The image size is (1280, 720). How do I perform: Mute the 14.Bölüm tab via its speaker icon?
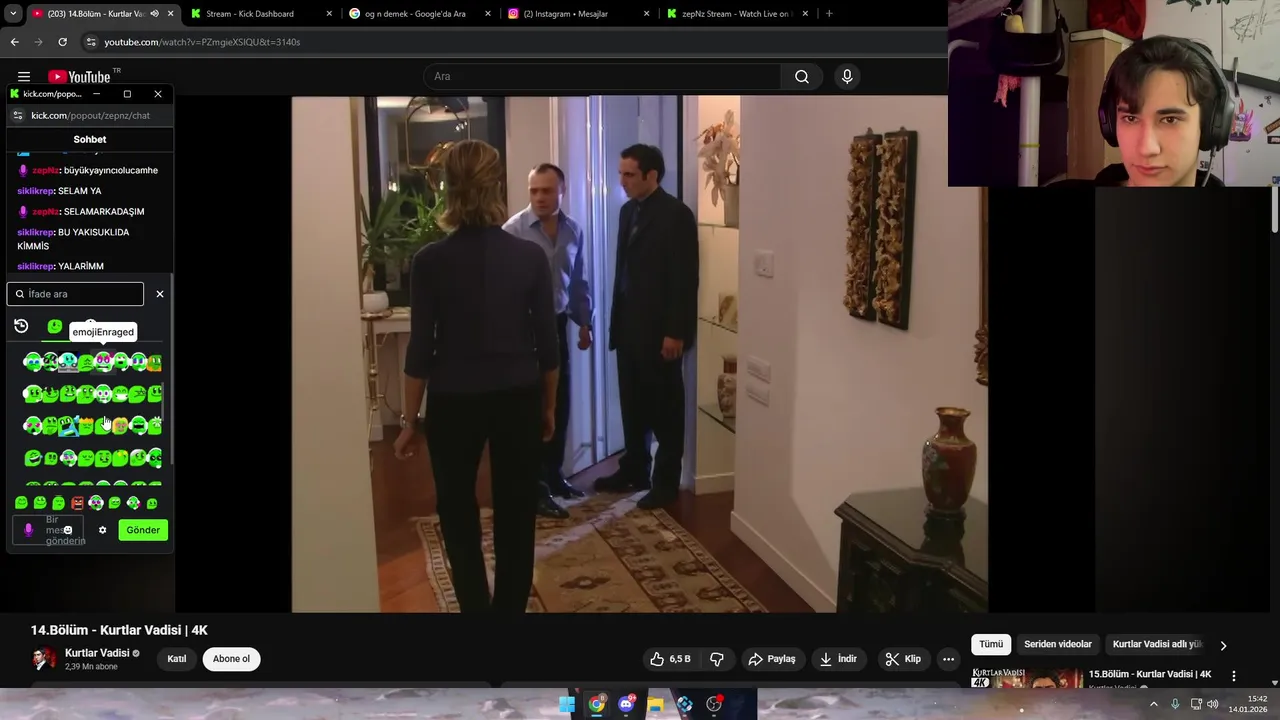tap(154, 14)
